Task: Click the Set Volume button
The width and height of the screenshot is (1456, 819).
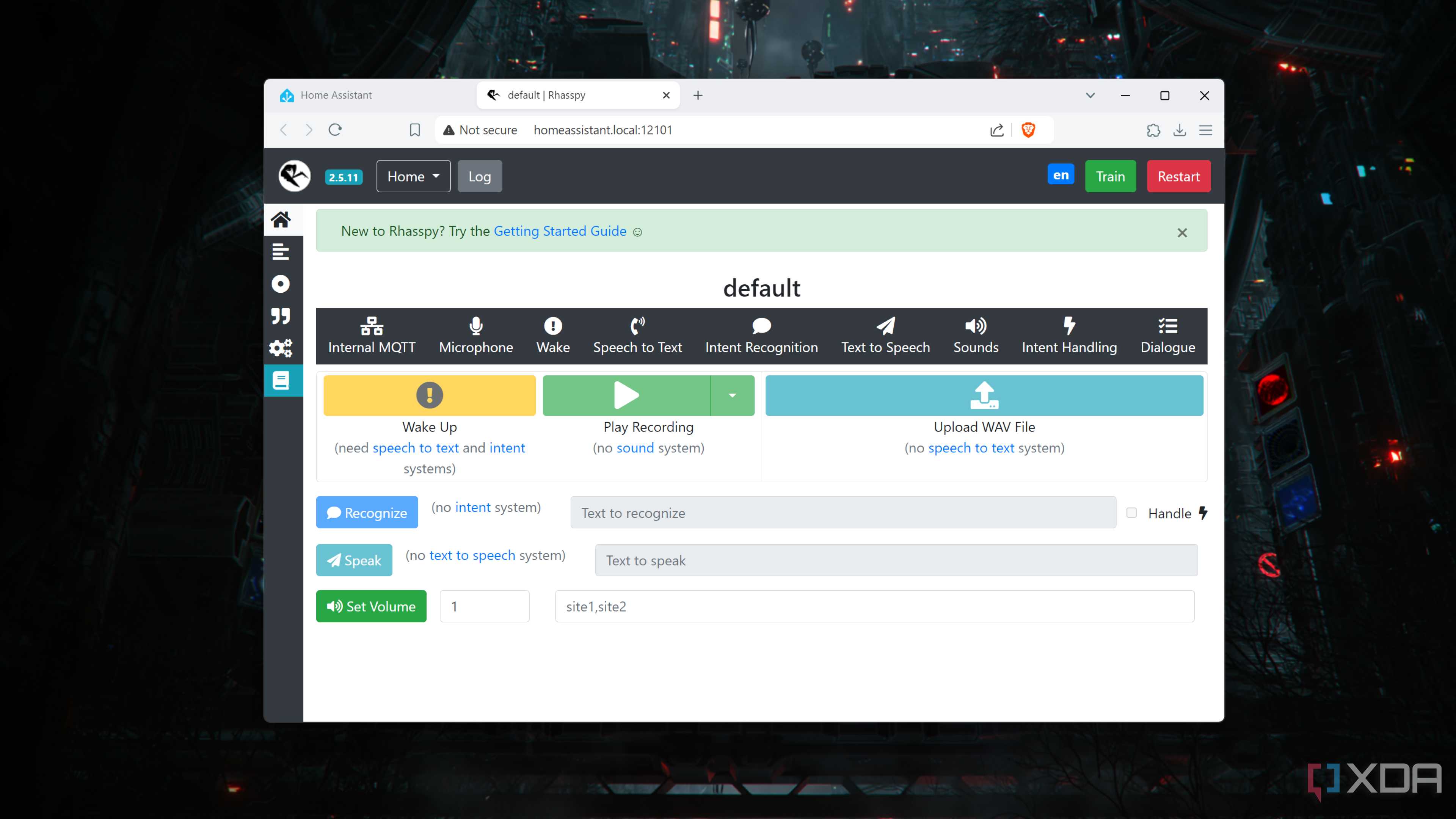Action: 371,606
